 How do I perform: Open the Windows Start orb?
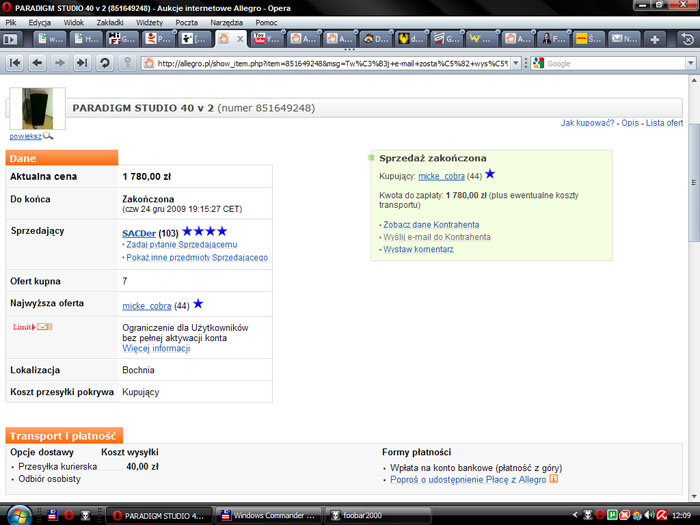tap(18, 515)
